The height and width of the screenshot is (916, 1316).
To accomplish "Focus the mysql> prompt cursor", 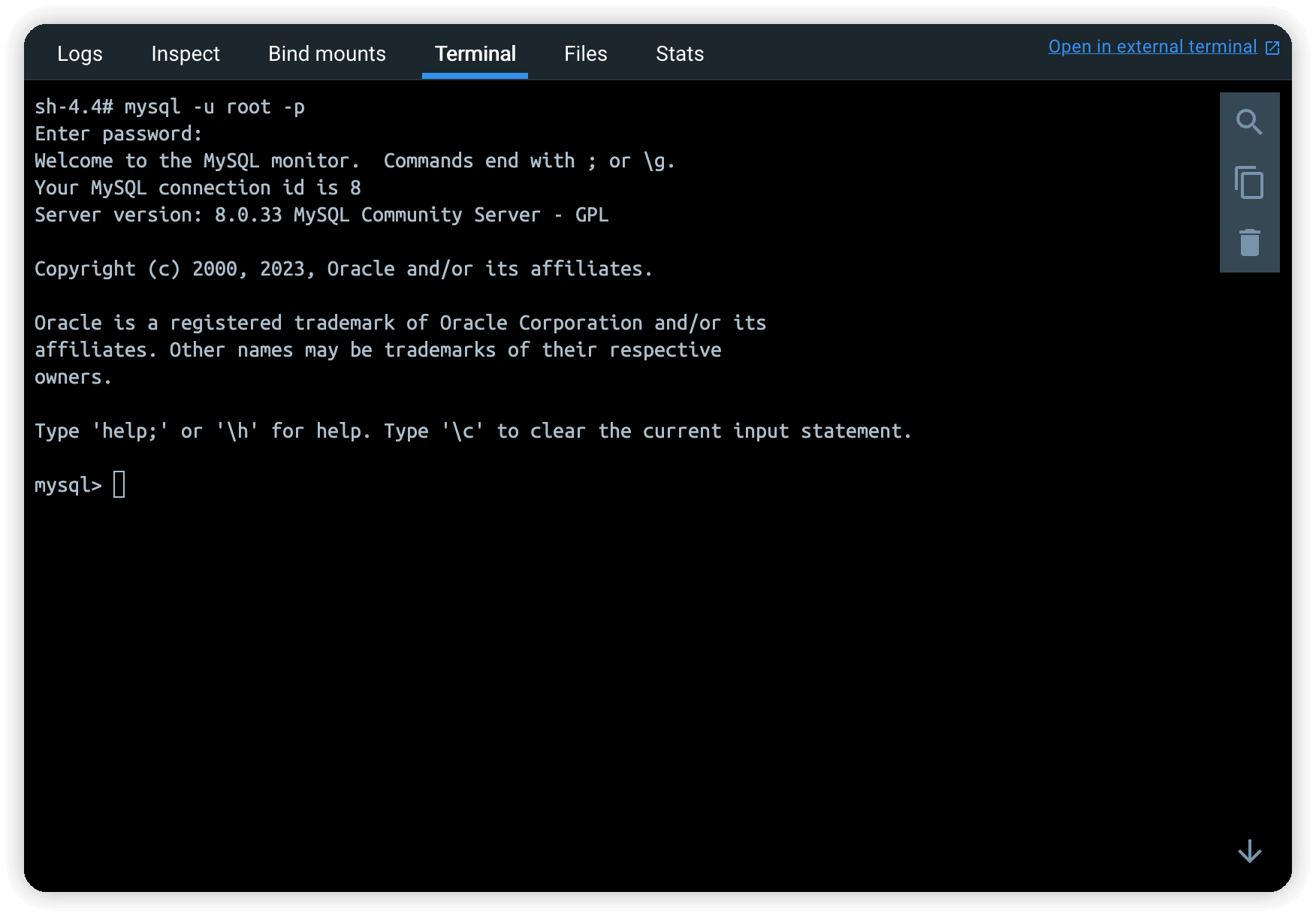I will pyautogui.click(x=119, y=485).
